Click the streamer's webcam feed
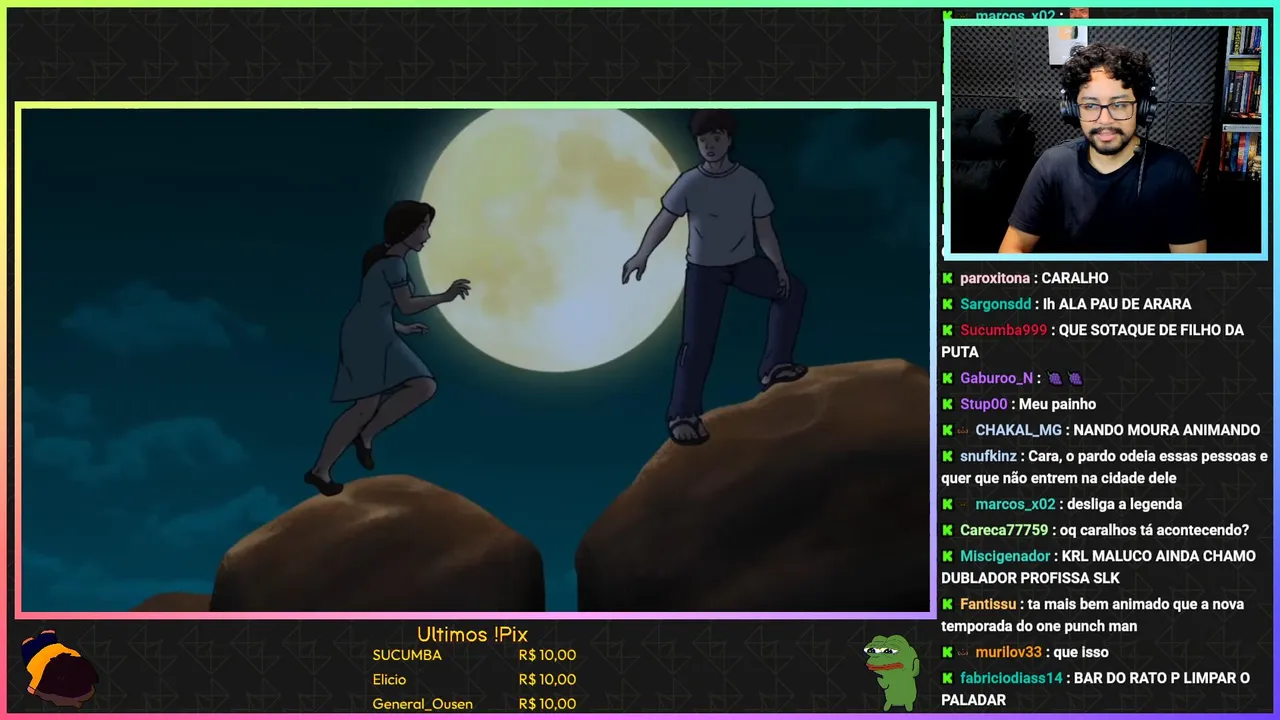Image resolution: width=1280 pixels, height=720 pixels. coord(1105,139)
